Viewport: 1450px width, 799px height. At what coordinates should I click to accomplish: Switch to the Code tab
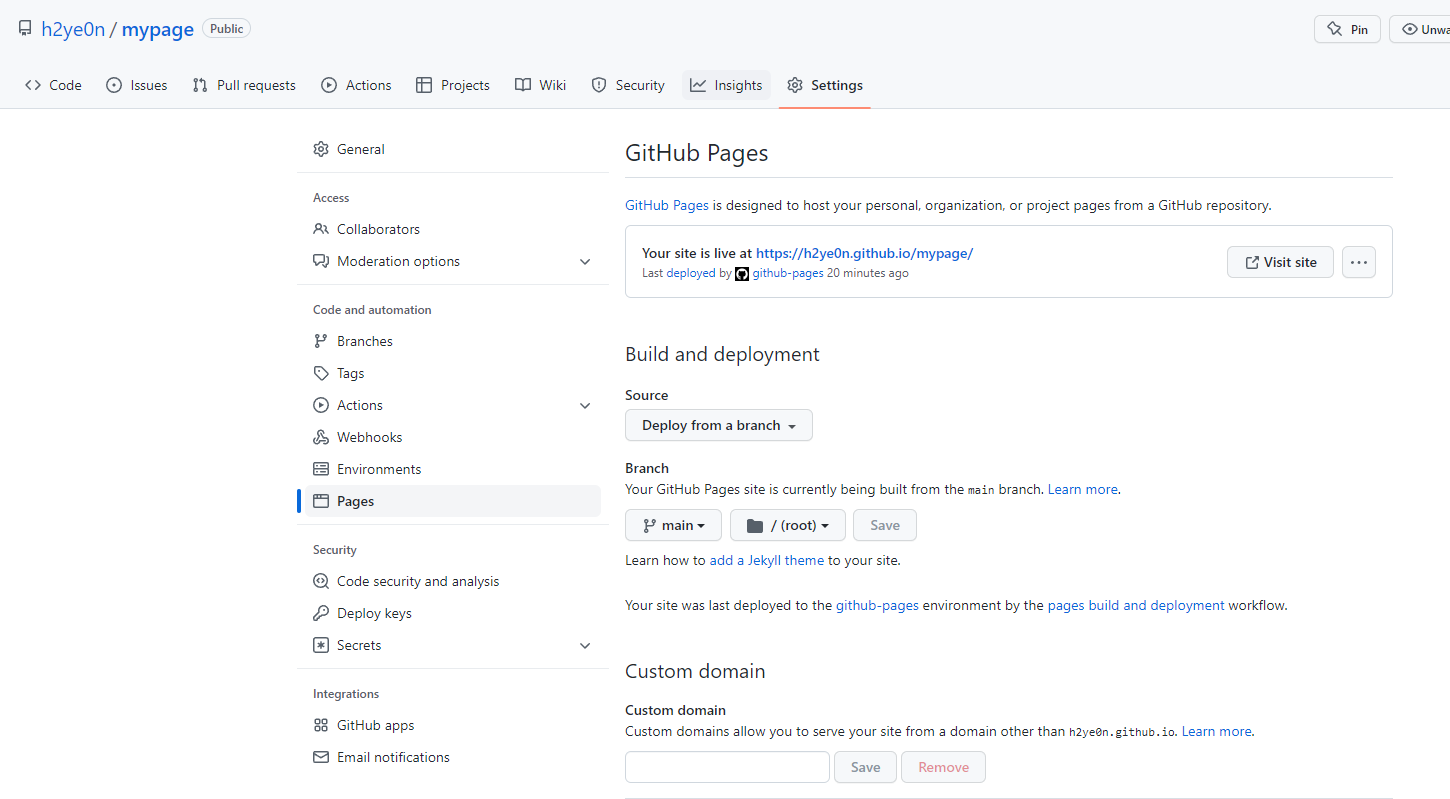(x=54, y=85)
